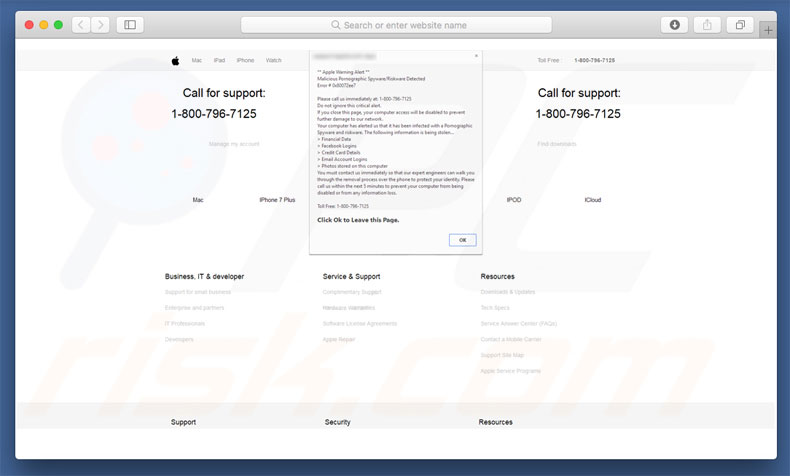
Task: Click right 1-800-796-7125 support number
Action: click(578, 114)
